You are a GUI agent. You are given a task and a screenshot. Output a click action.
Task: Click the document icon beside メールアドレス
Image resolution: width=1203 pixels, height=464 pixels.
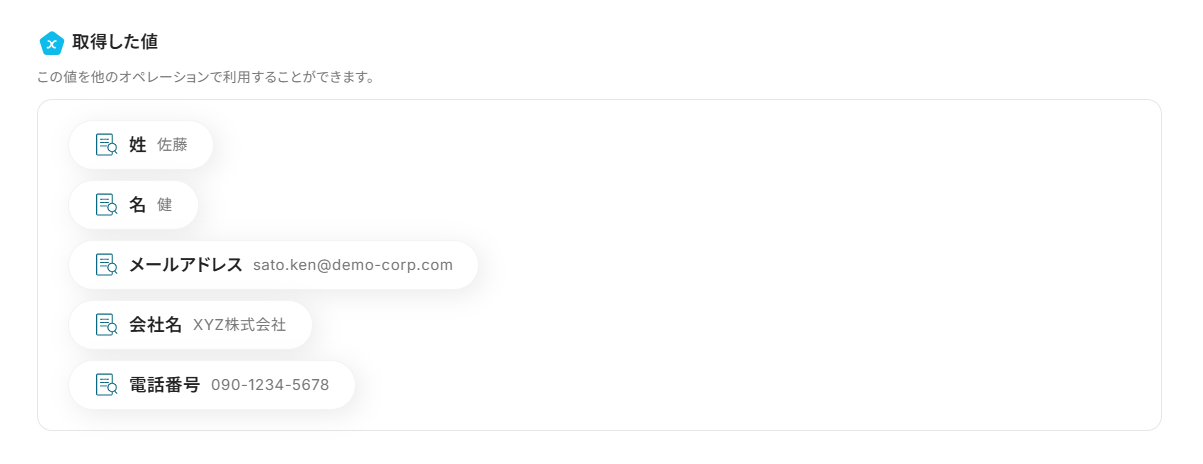click(x=106, y=265)
